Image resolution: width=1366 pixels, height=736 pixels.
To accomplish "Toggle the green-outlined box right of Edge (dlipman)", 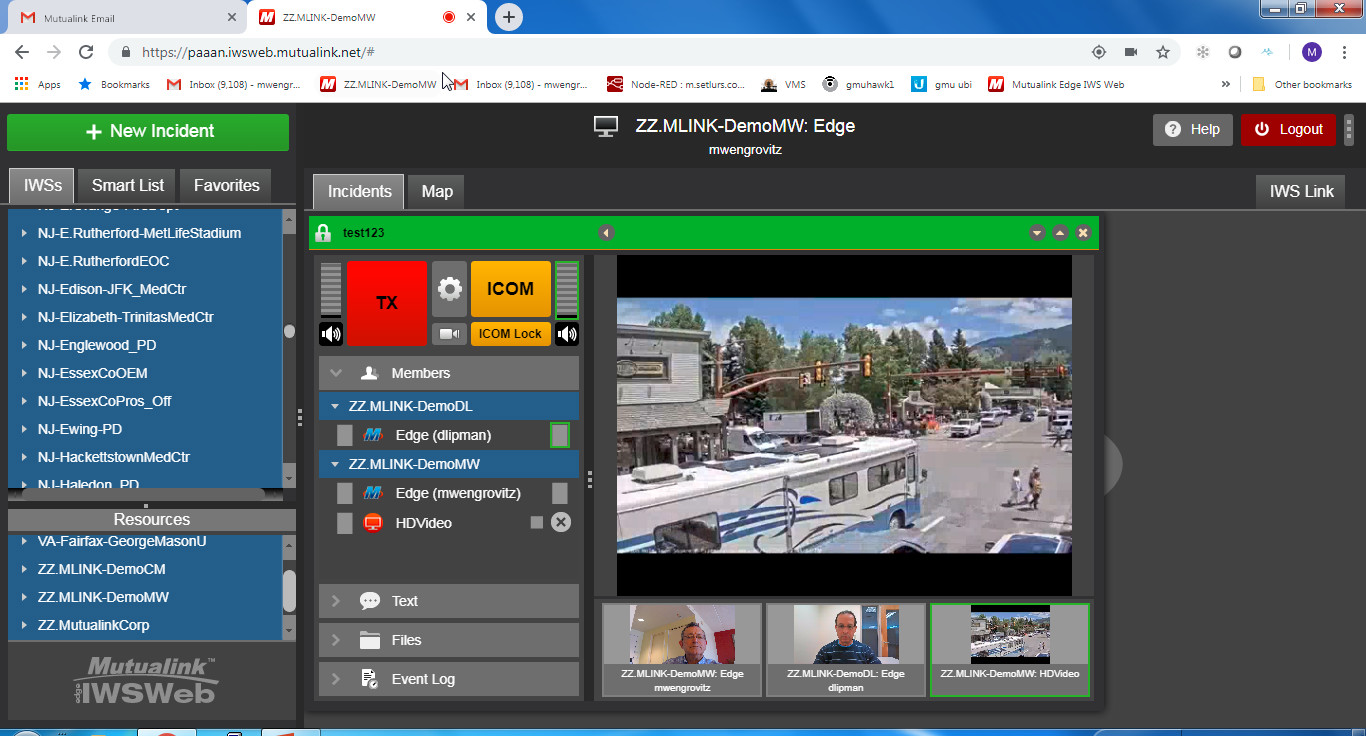I will (x=560, y=435).
